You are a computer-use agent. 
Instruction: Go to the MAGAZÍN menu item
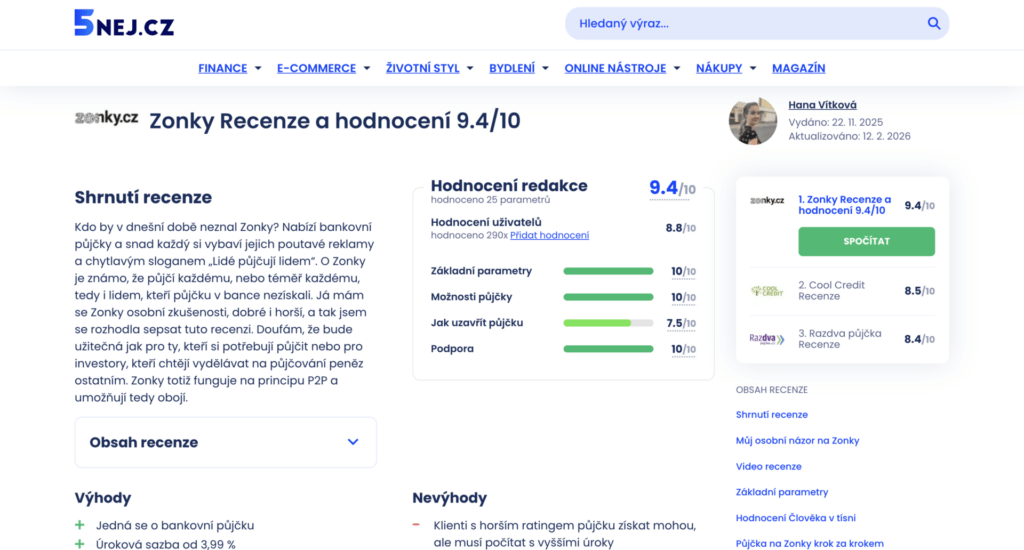click(x=799, y=69)
